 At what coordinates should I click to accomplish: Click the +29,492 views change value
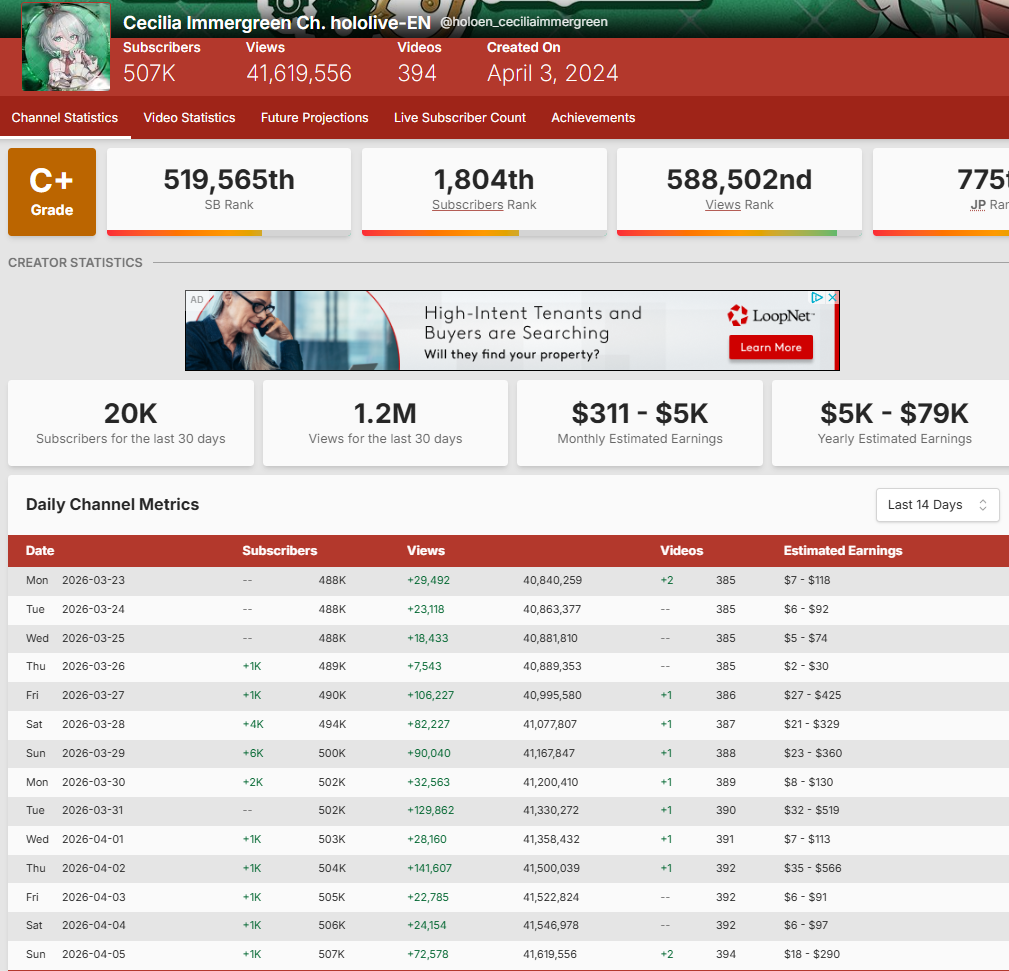[429, 580]
